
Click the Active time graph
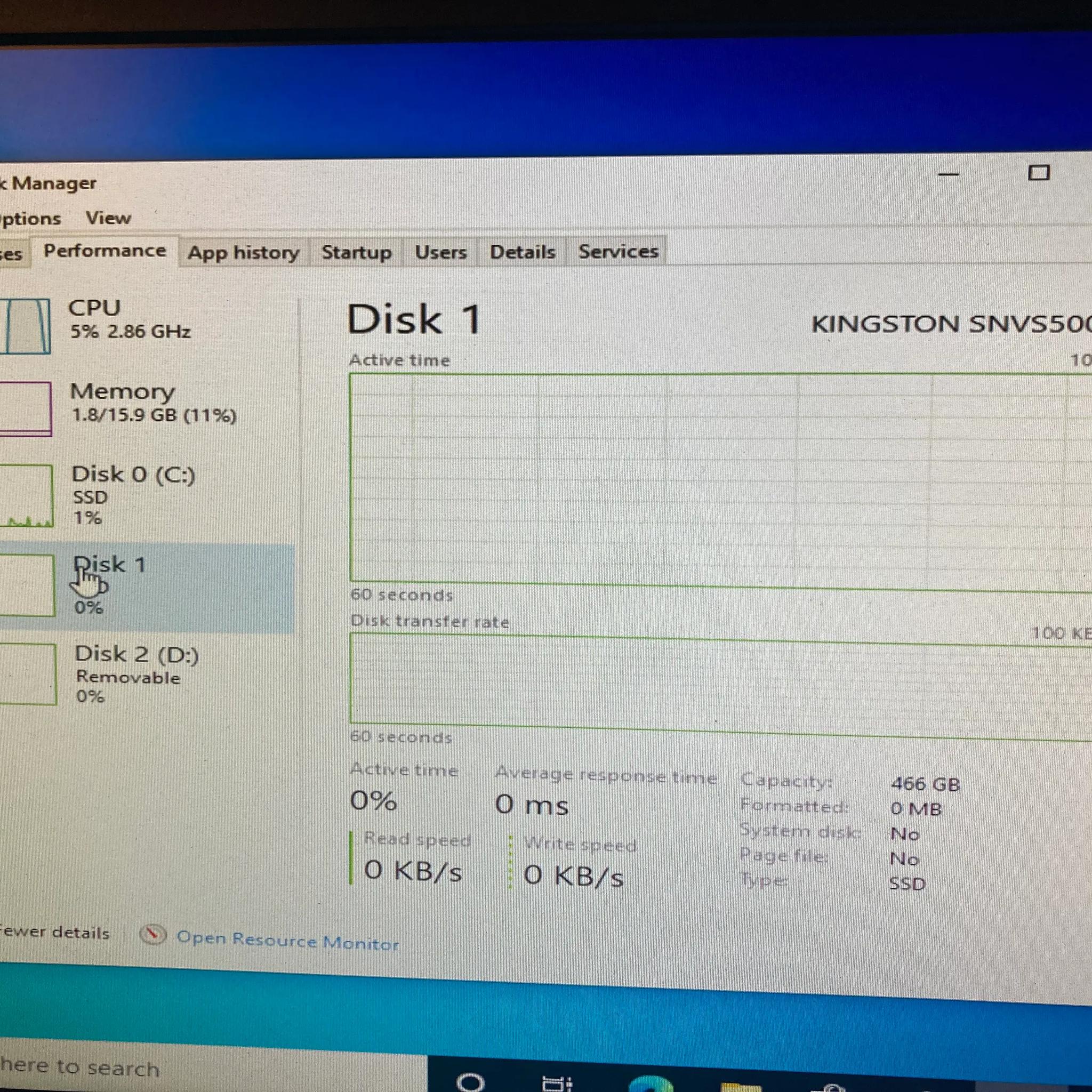[x=721, y=481]
